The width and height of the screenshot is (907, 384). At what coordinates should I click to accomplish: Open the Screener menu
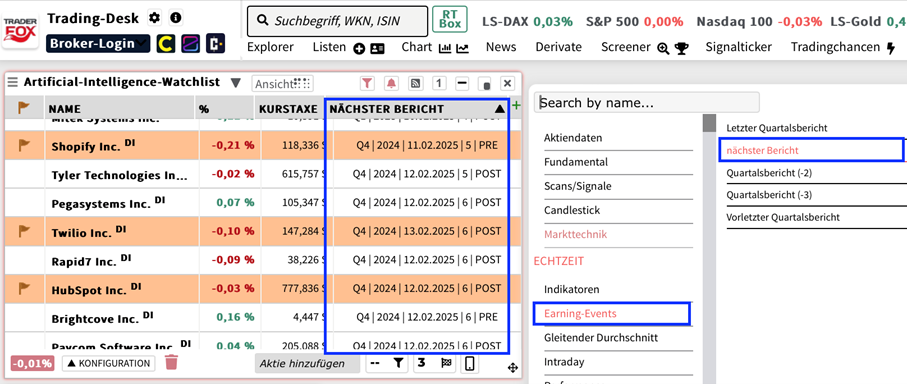626,47
